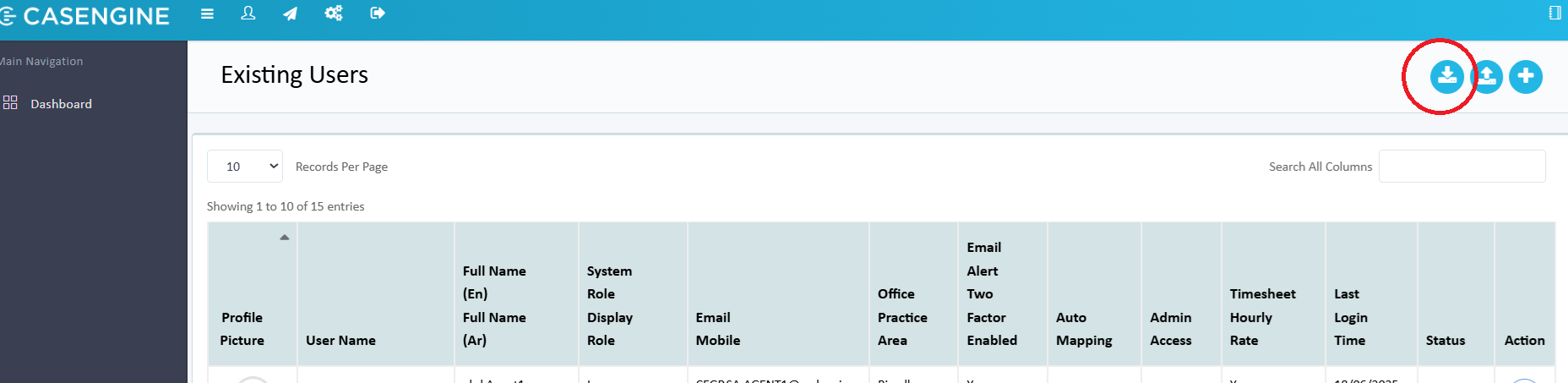Image resolution: width=1568 pixels, height=383 pixels.
Task: Sort by Email Alert Two Factor column
Action: [1003, 294]
